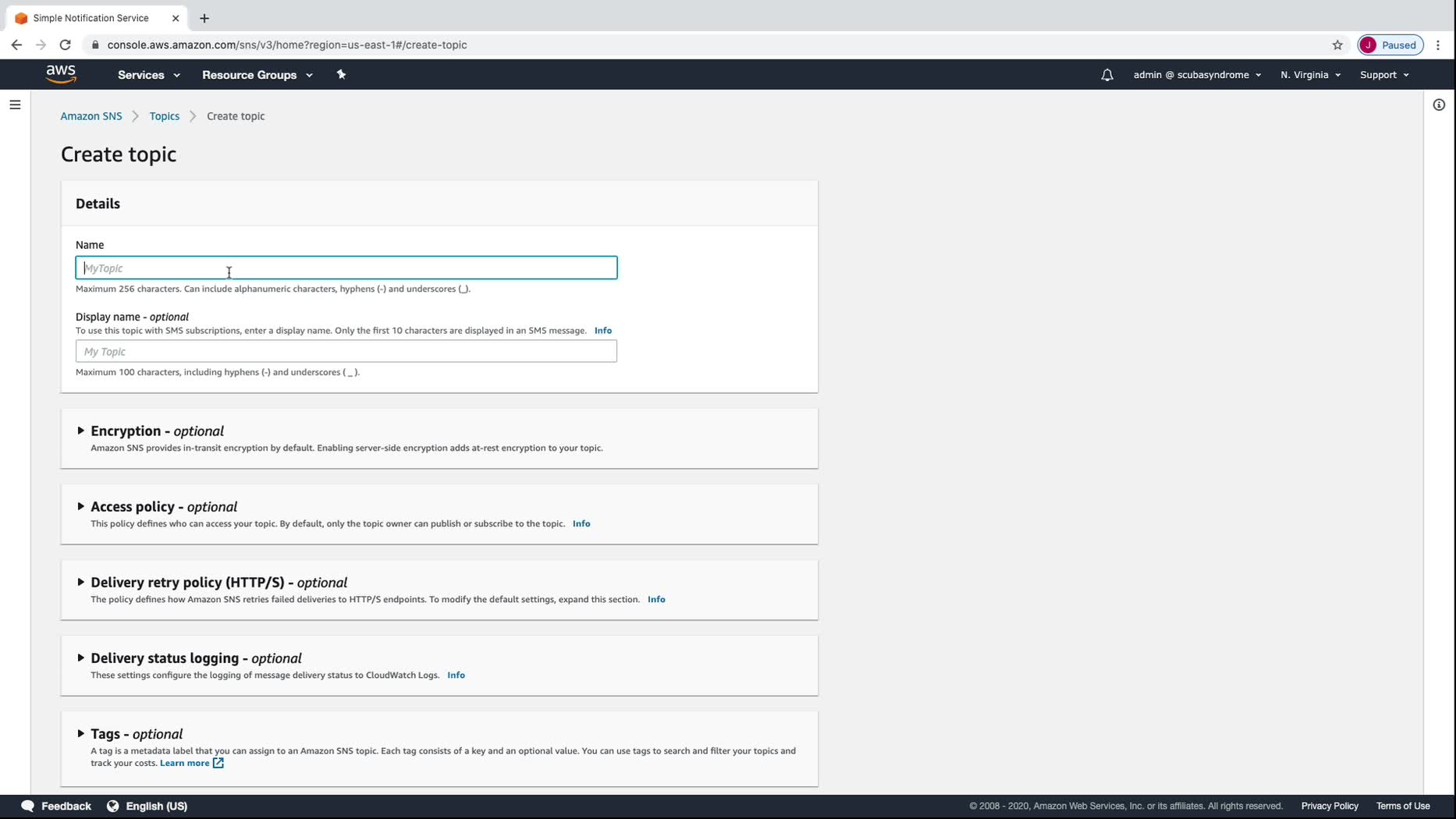Screen dimensions: 1456x819
Task: Open a new browser tab
Action: (x=204, y=18)
